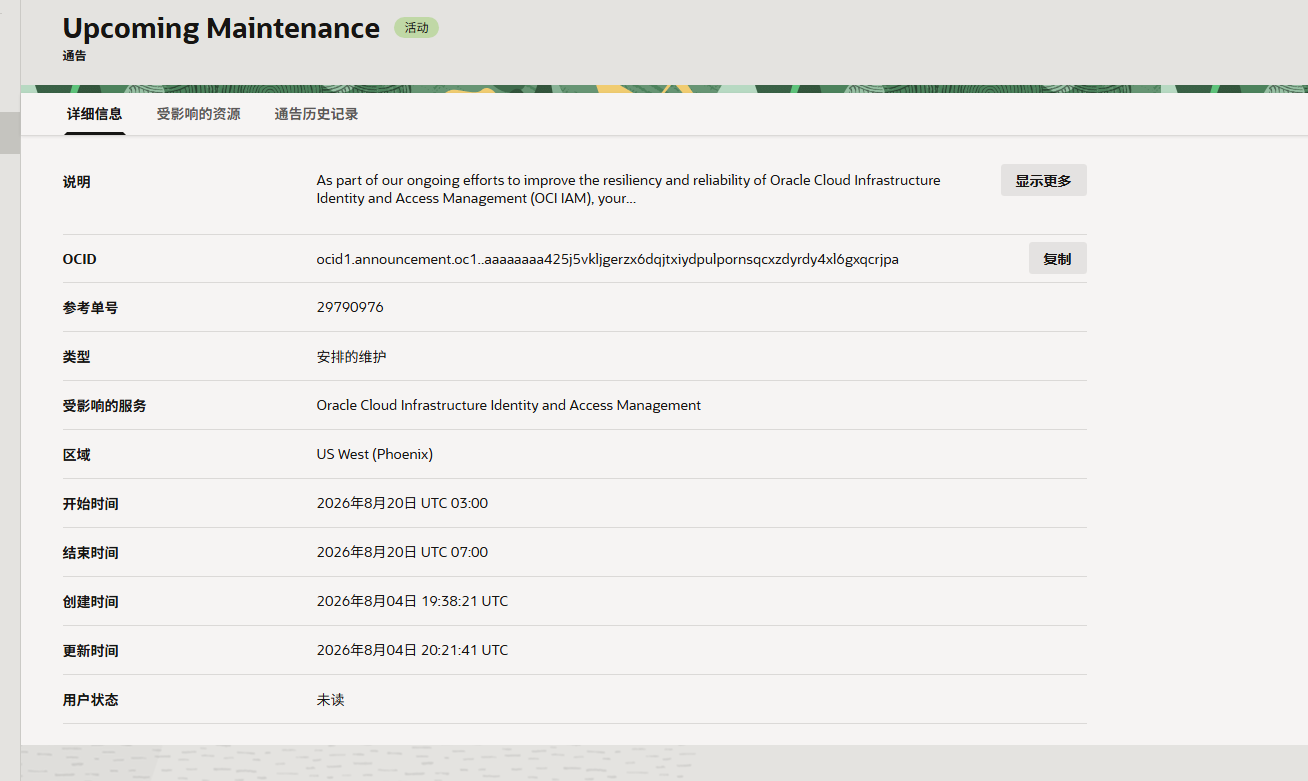1308x781 pixels.
Task: Click the 说明 field label
Action: pos(76,182)
